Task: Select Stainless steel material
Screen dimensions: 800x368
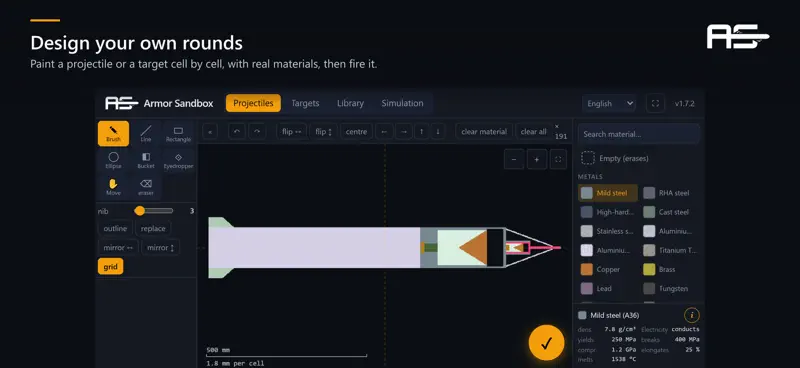Action: [x=608, y=231]
